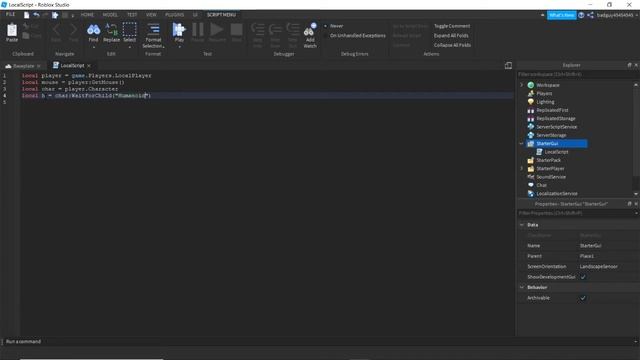Click the Filter Properties field
The width and height of the screenshot is (640, 360).
click(575, 213)
